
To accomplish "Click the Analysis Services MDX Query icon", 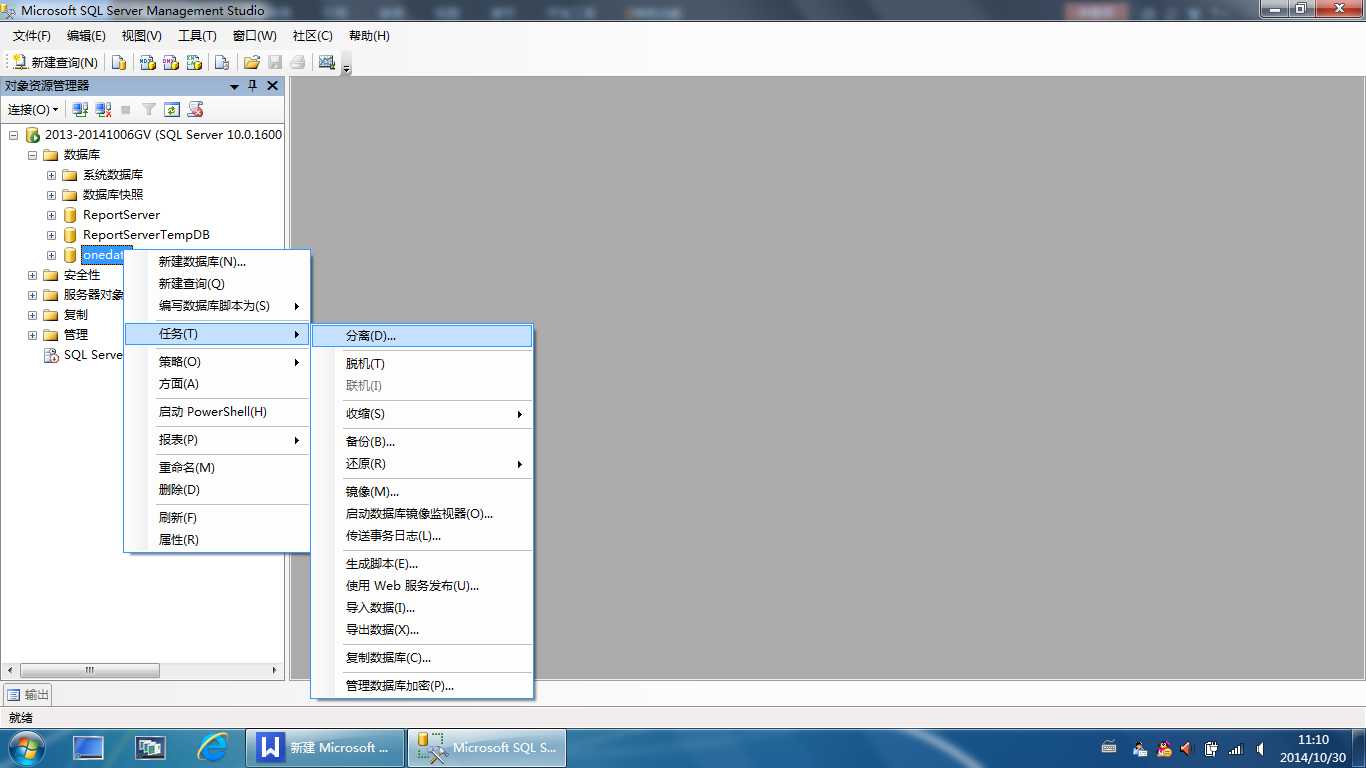I will tap(147, 62).
